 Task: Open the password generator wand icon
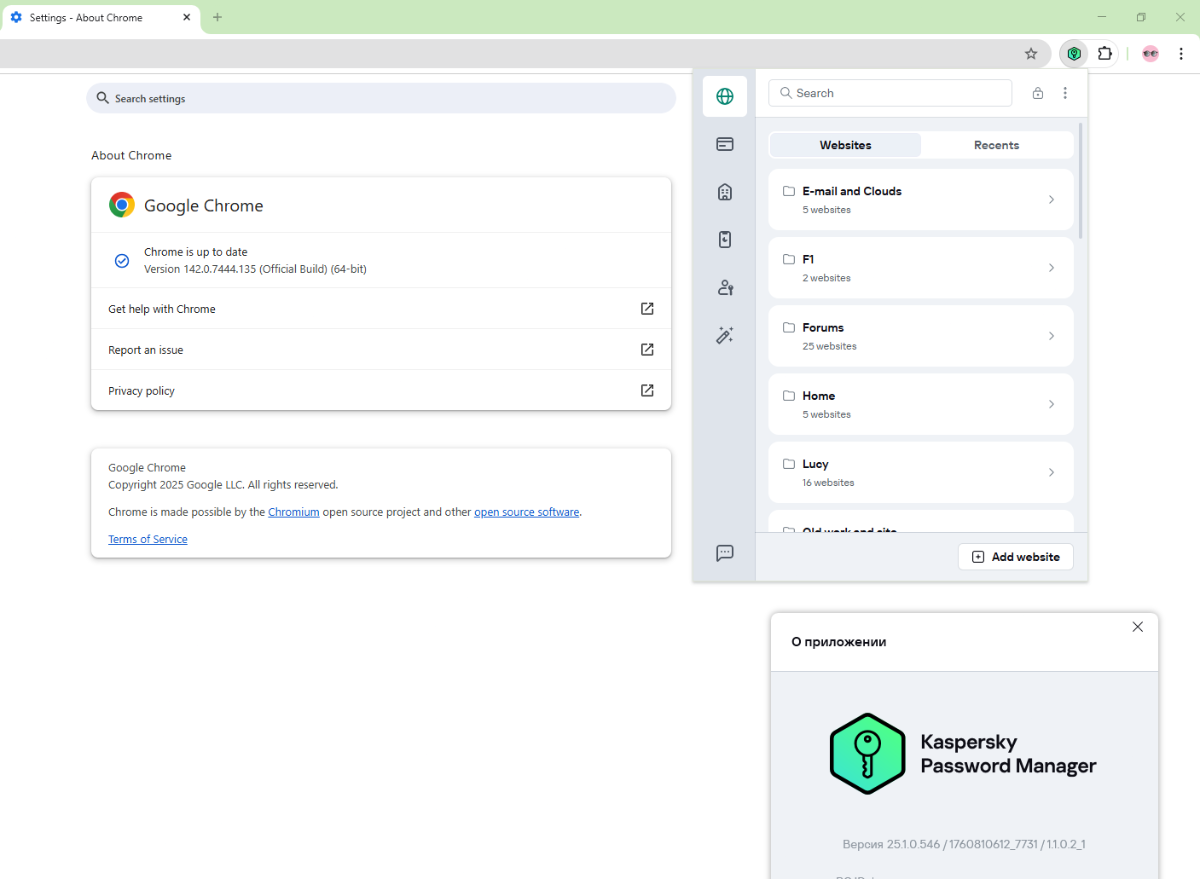coord(725,336)
